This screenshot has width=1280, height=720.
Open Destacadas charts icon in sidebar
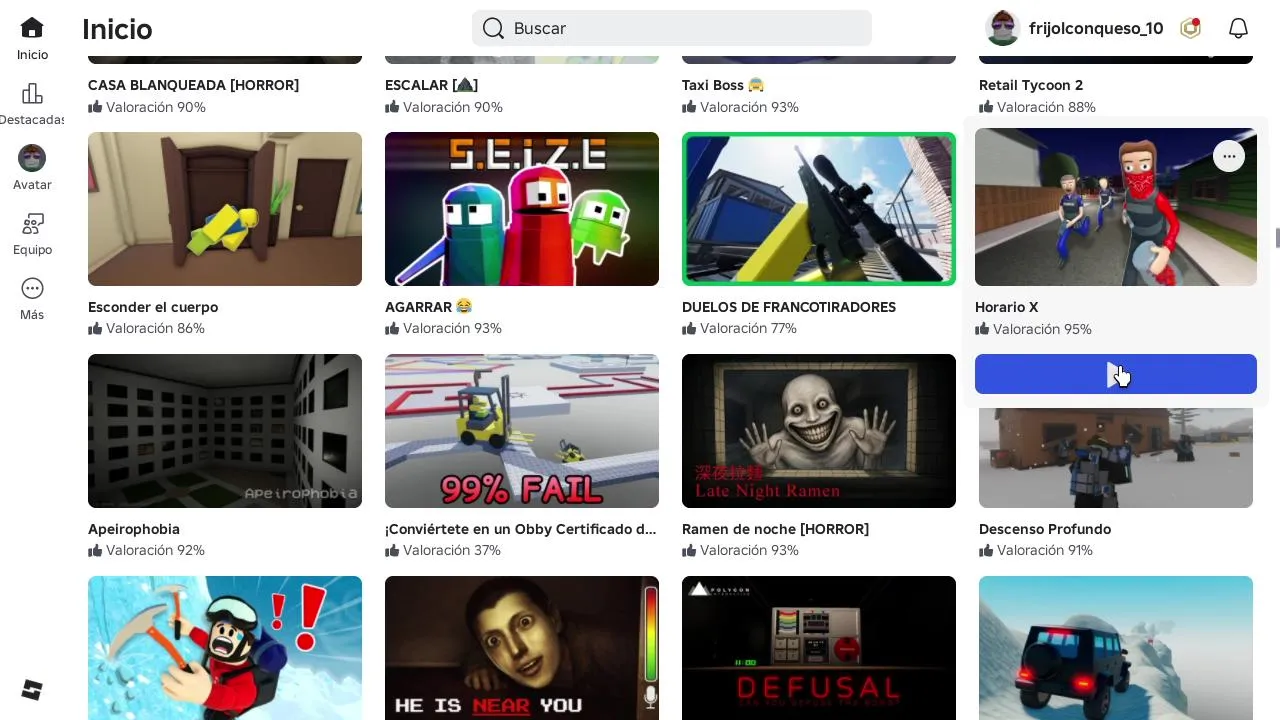[32, 94]
